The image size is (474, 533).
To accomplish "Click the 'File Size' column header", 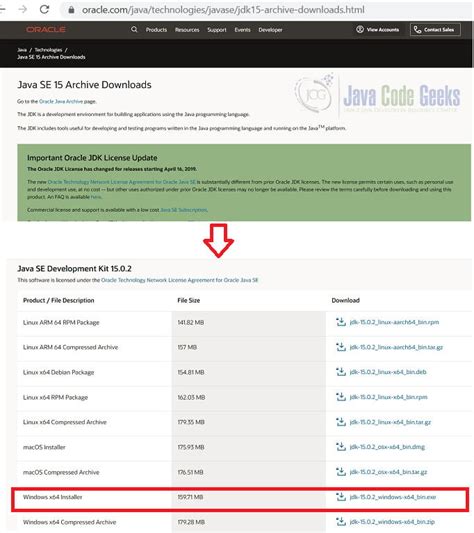I will coord(189,300).
